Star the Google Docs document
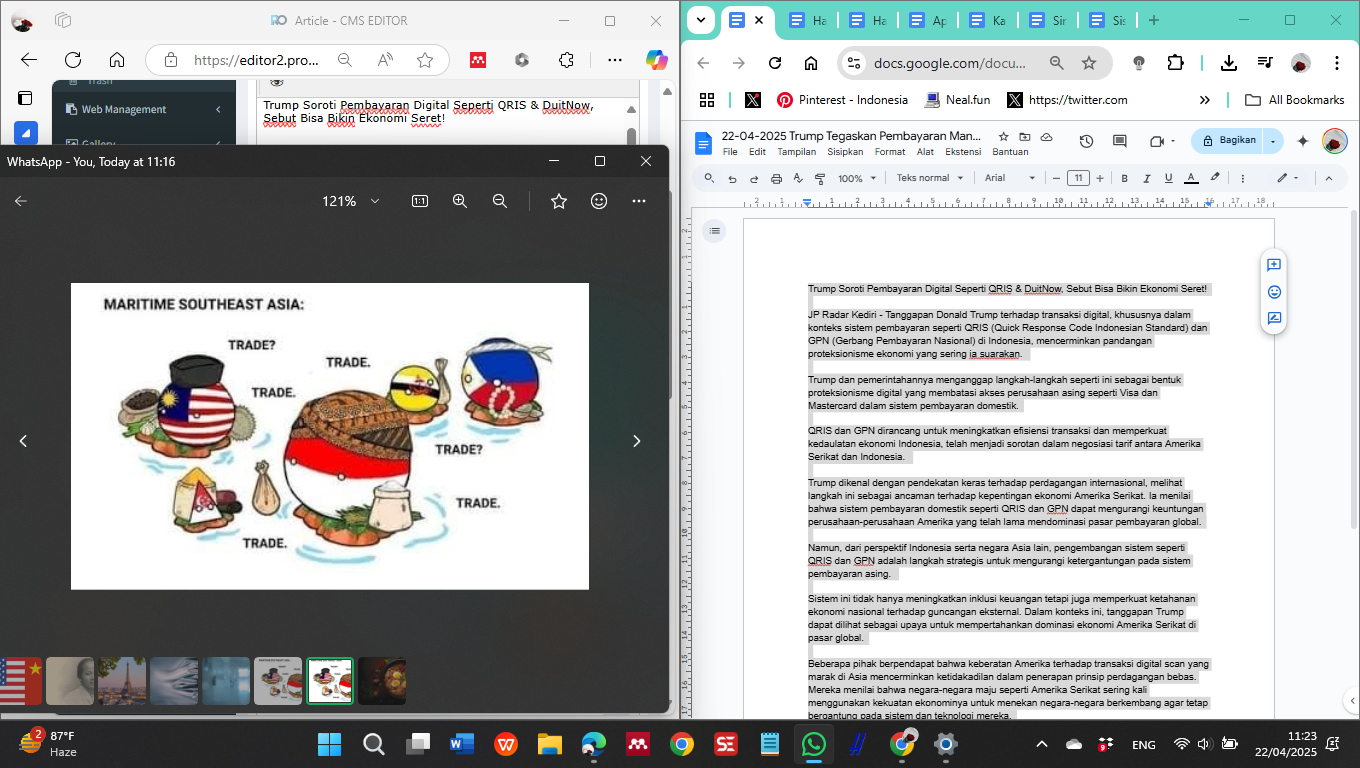Screen dimensions: 1360x768 (x=1003, y=136)
